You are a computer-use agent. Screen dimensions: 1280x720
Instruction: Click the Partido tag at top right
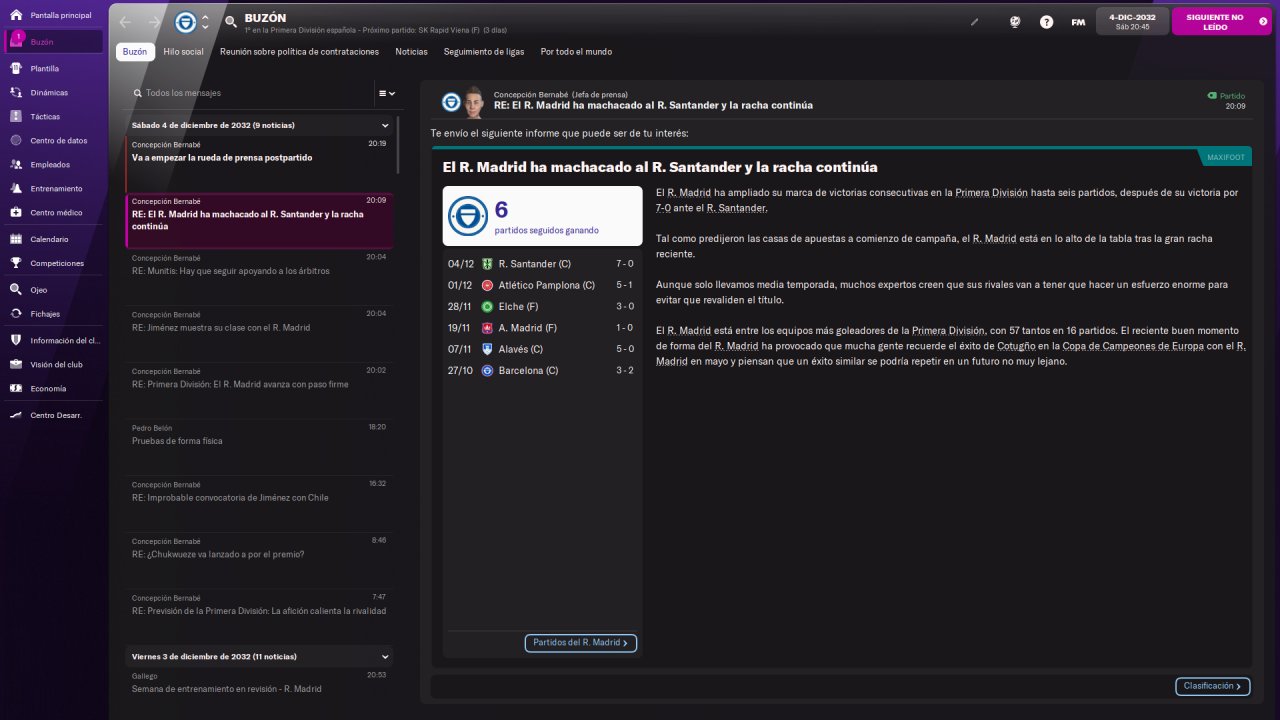click(1227, 96)
